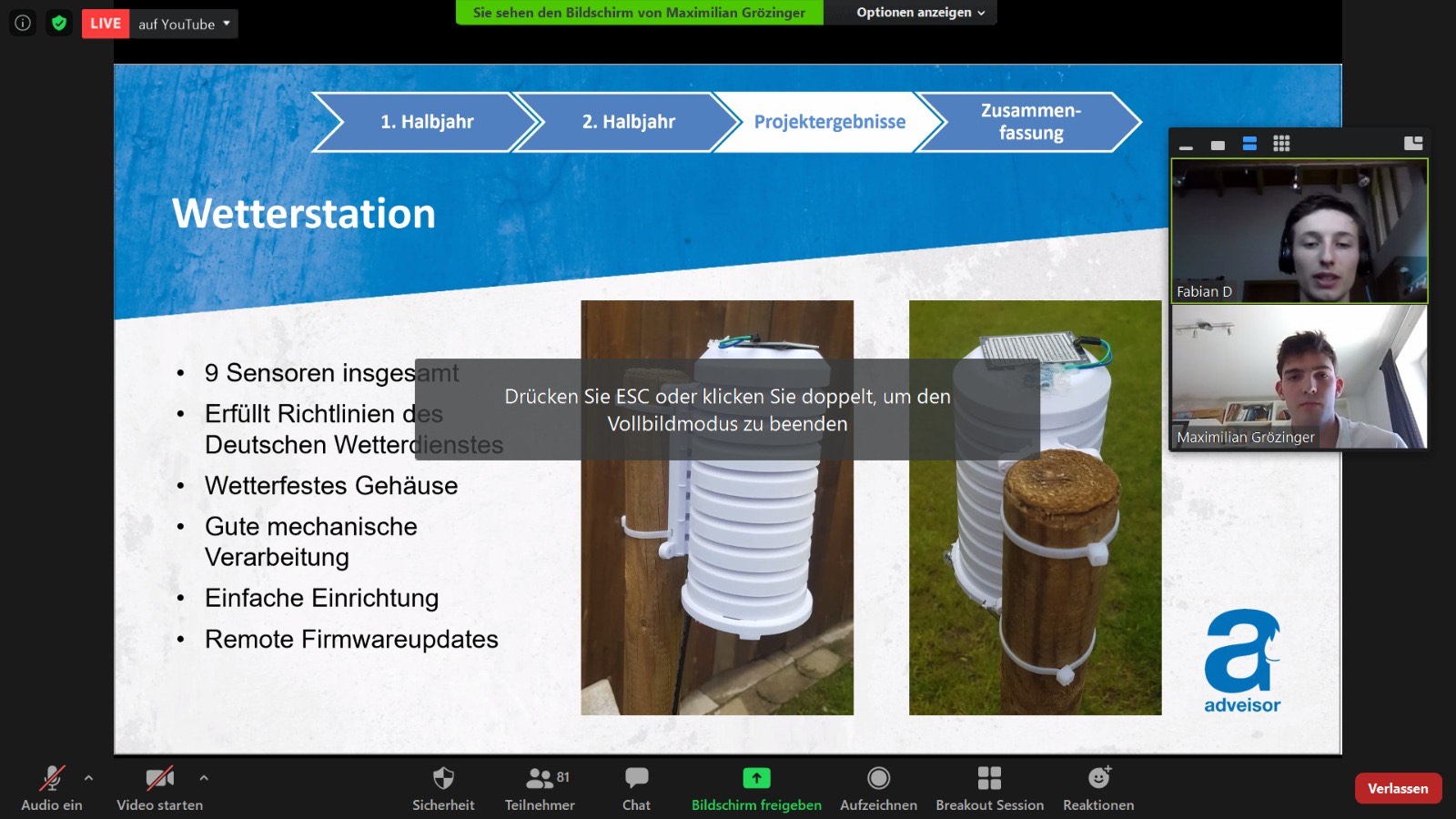Viewport: 1456px width, 819px height.
Task: Open the Chat panel
Action: point(636,787)
